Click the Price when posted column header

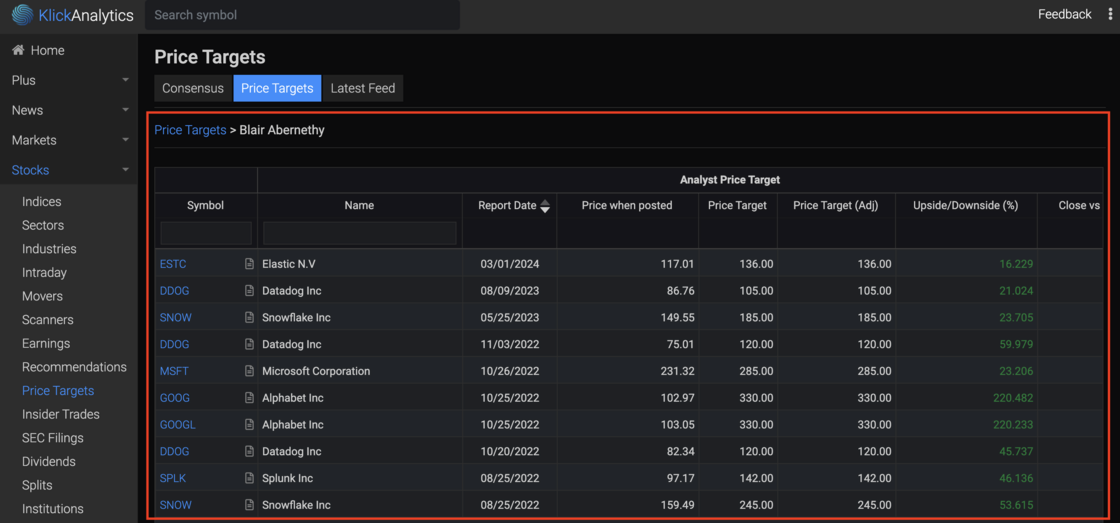pyautogui.click(x=627, y=205)
